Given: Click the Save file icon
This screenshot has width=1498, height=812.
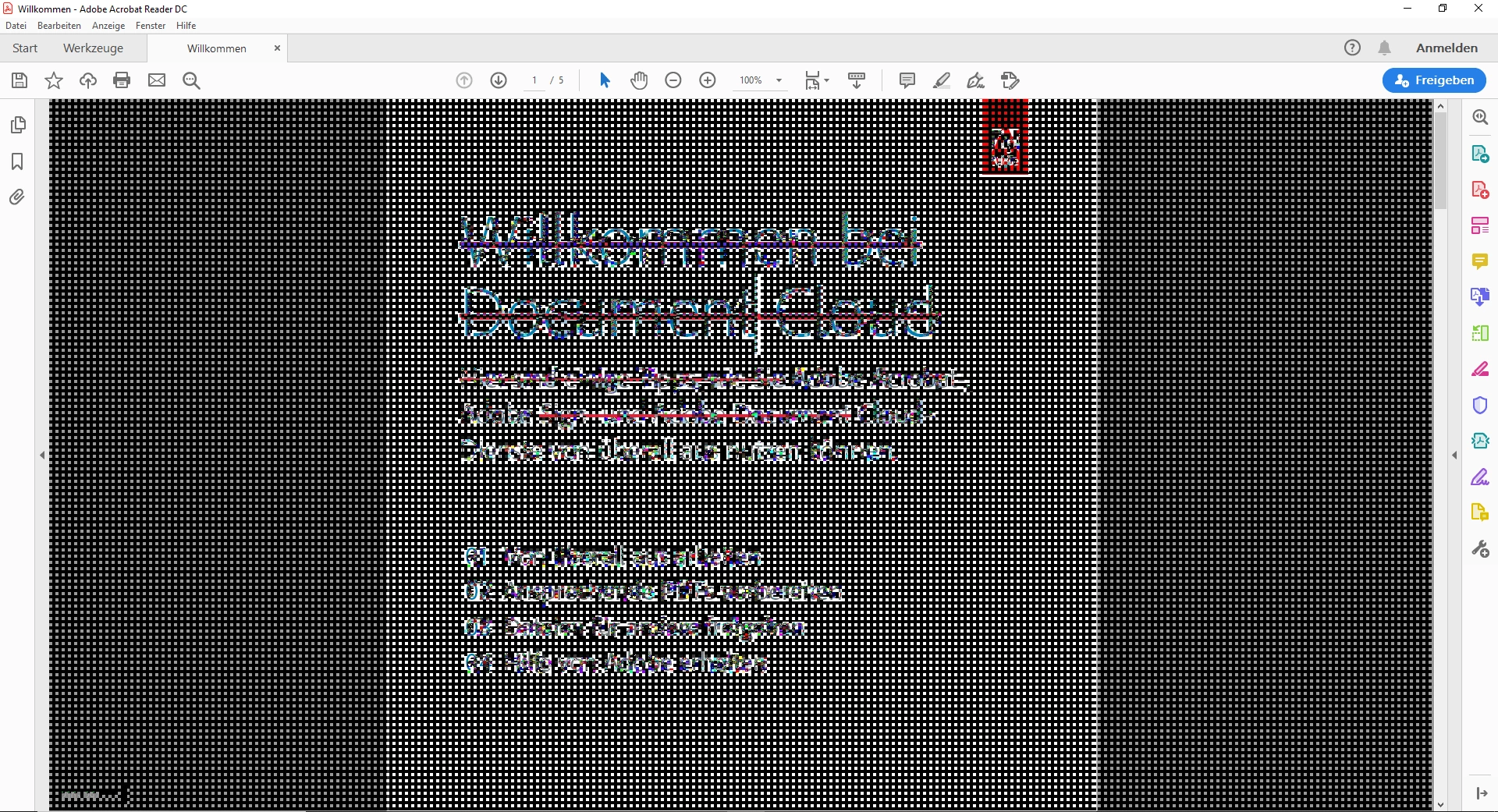Looking at the screenshot, I should click(20, 80).
